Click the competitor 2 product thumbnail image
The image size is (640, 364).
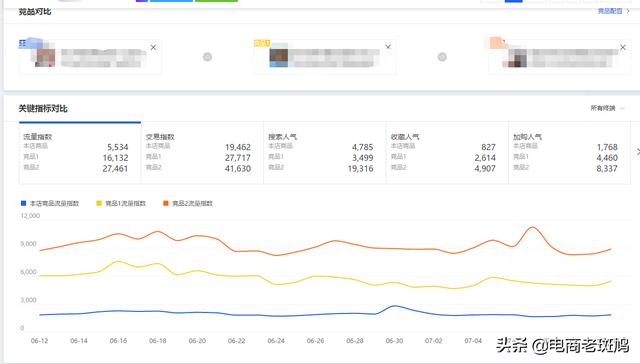(x=517, y=58)
